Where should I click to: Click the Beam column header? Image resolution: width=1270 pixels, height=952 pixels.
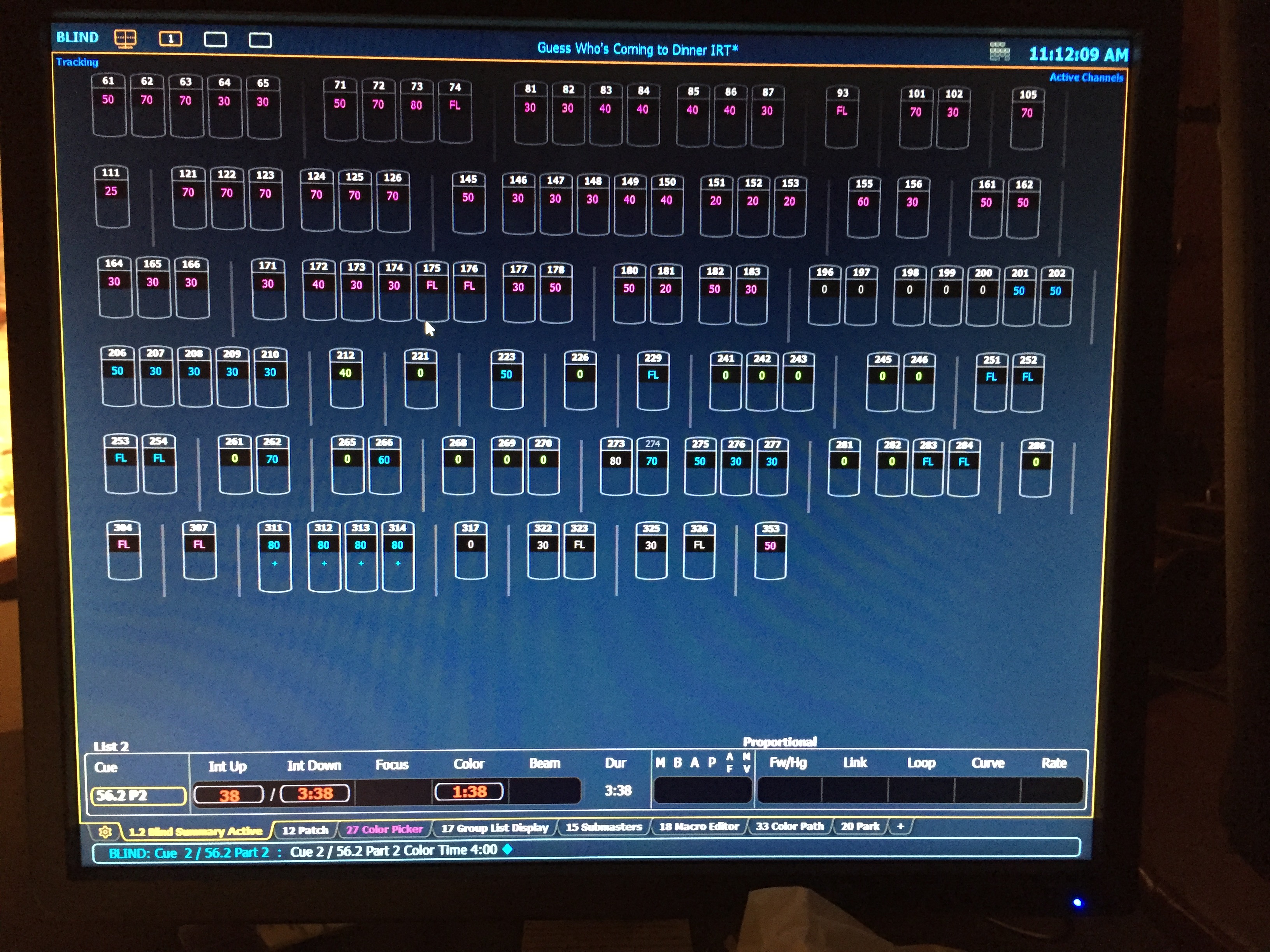(x=544, y=763)
